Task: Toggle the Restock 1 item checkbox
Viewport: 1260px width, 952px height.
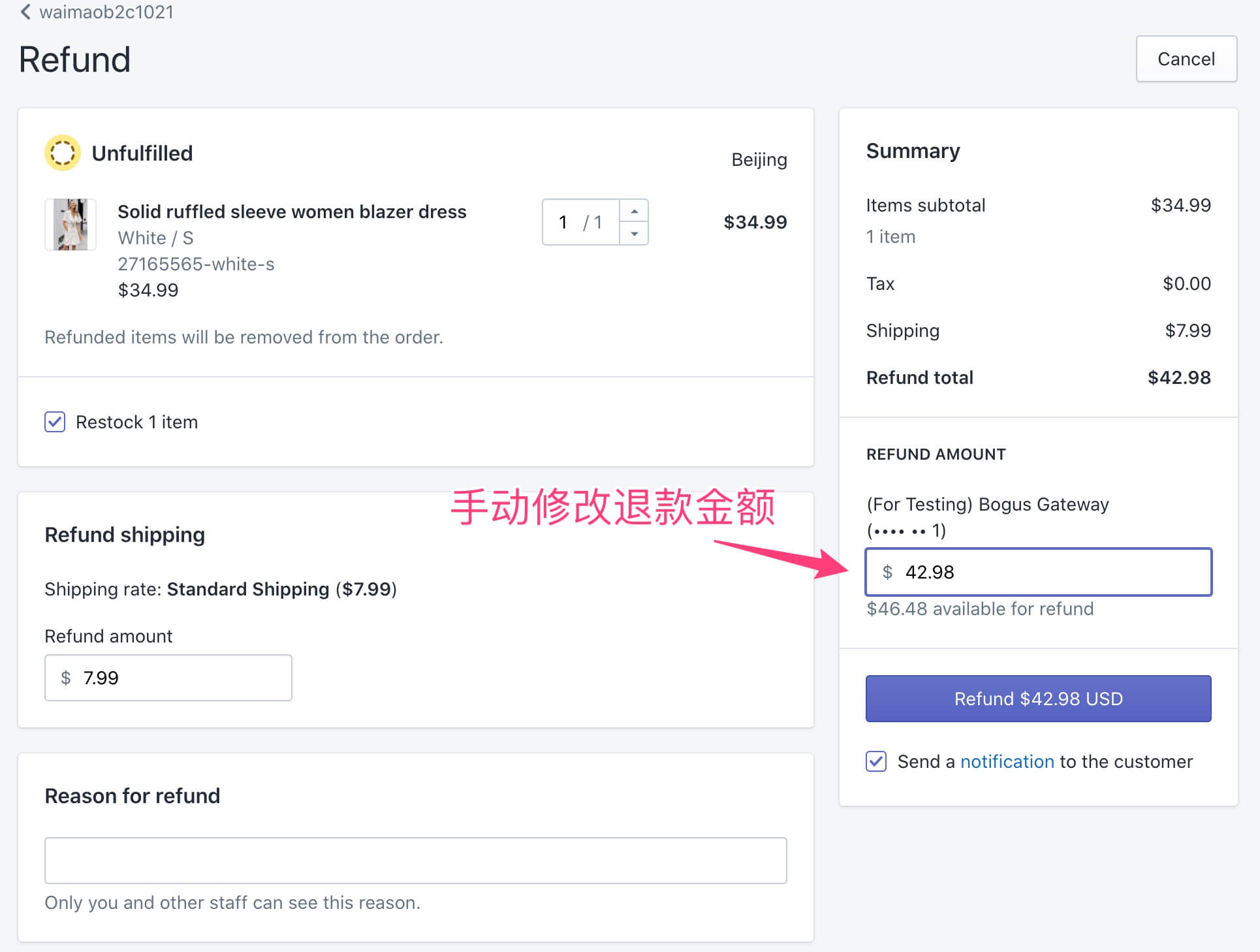Action: [x=55, y=422]
